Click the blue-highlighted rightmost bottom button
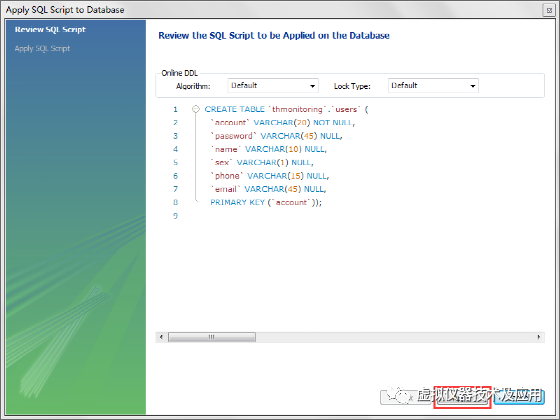Screen dimensions: 560x420 (x=519, y=397)
